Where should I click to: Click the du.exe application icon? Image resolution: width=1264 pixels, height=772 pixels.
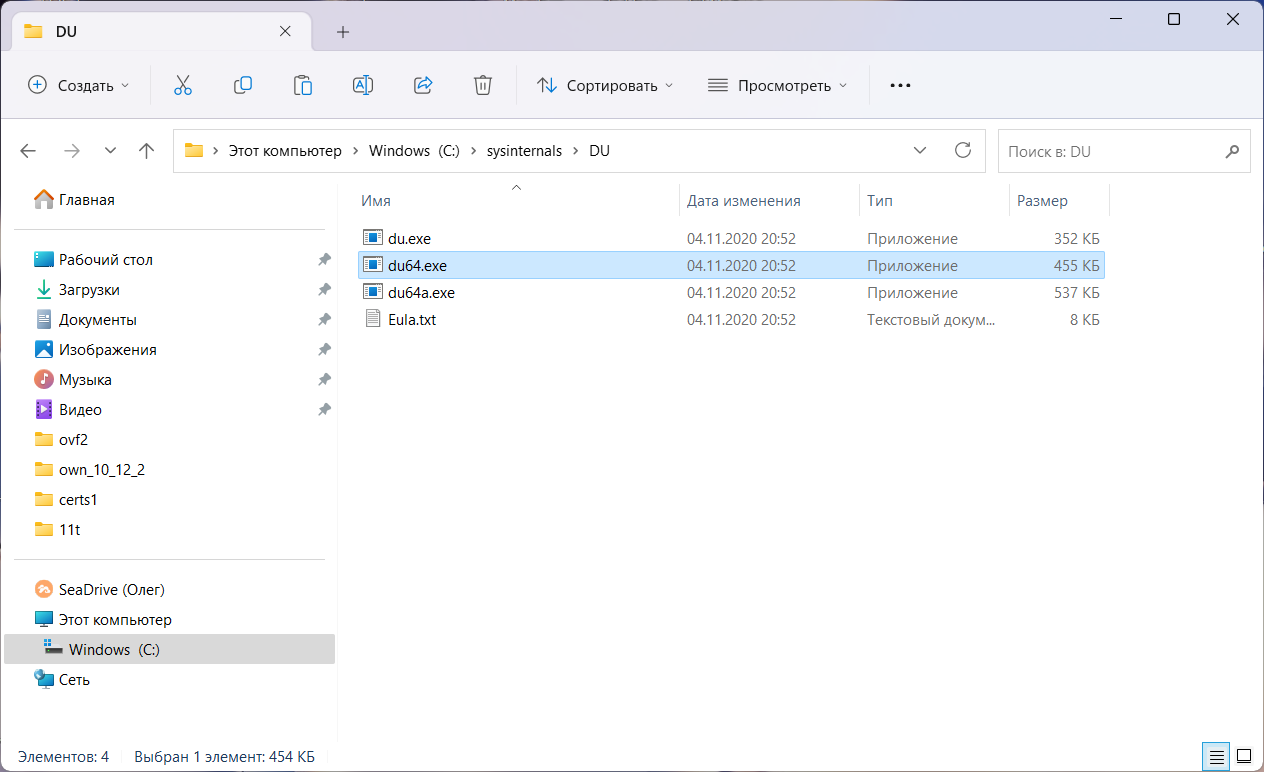tap(373, 238)
